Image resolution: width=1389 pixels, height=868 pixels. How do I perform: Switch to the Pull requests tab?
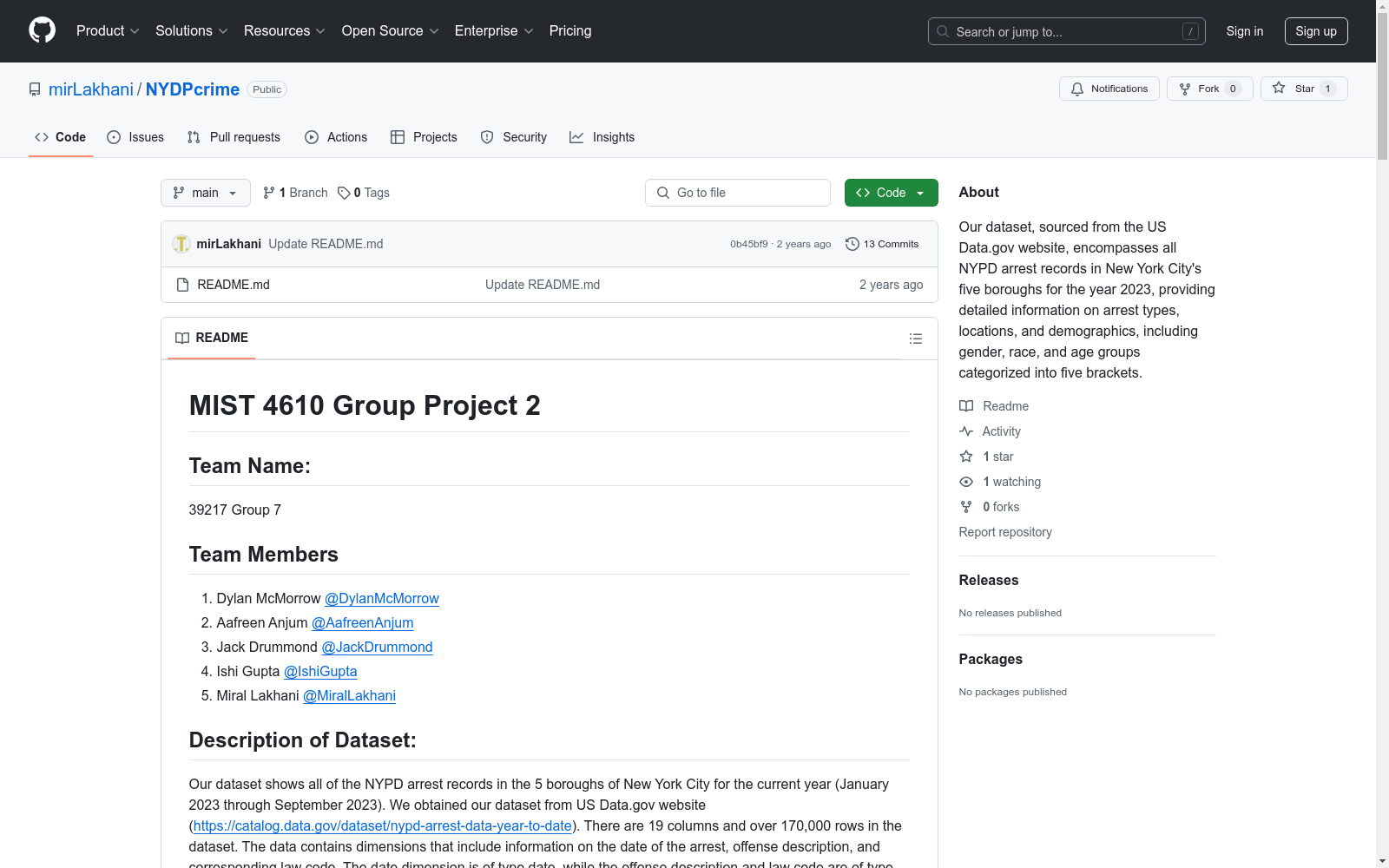234,137
